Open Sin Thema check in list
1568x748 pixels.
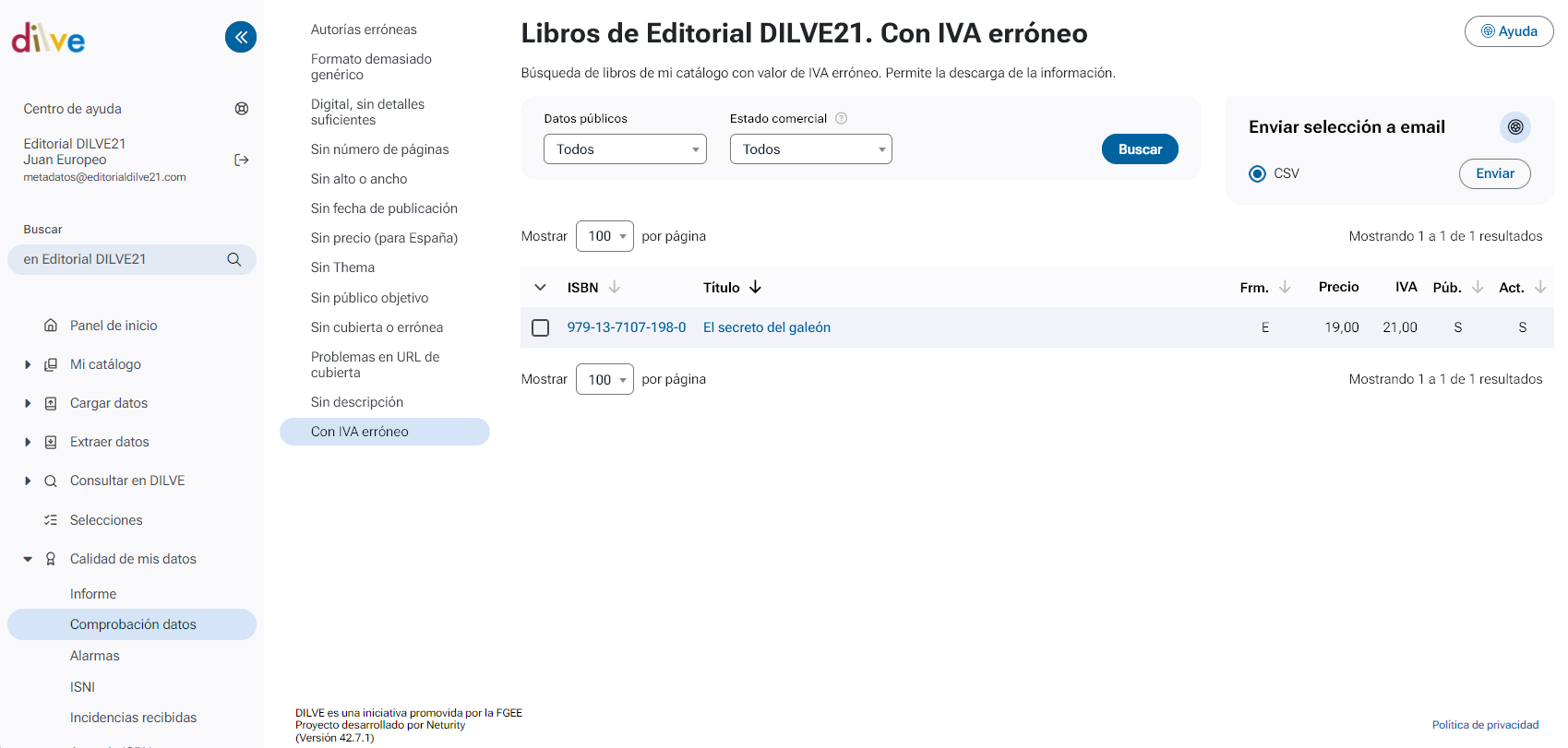342,267
